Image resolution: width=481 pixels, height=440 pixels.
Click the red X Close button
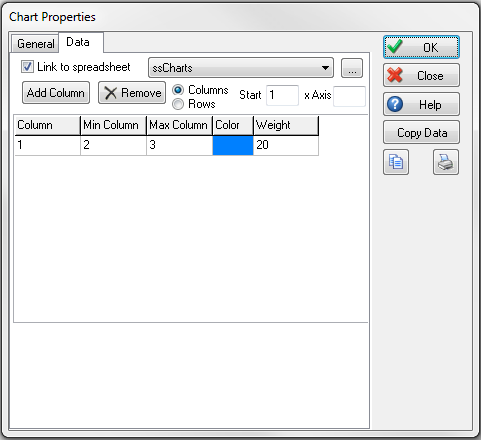421,76
